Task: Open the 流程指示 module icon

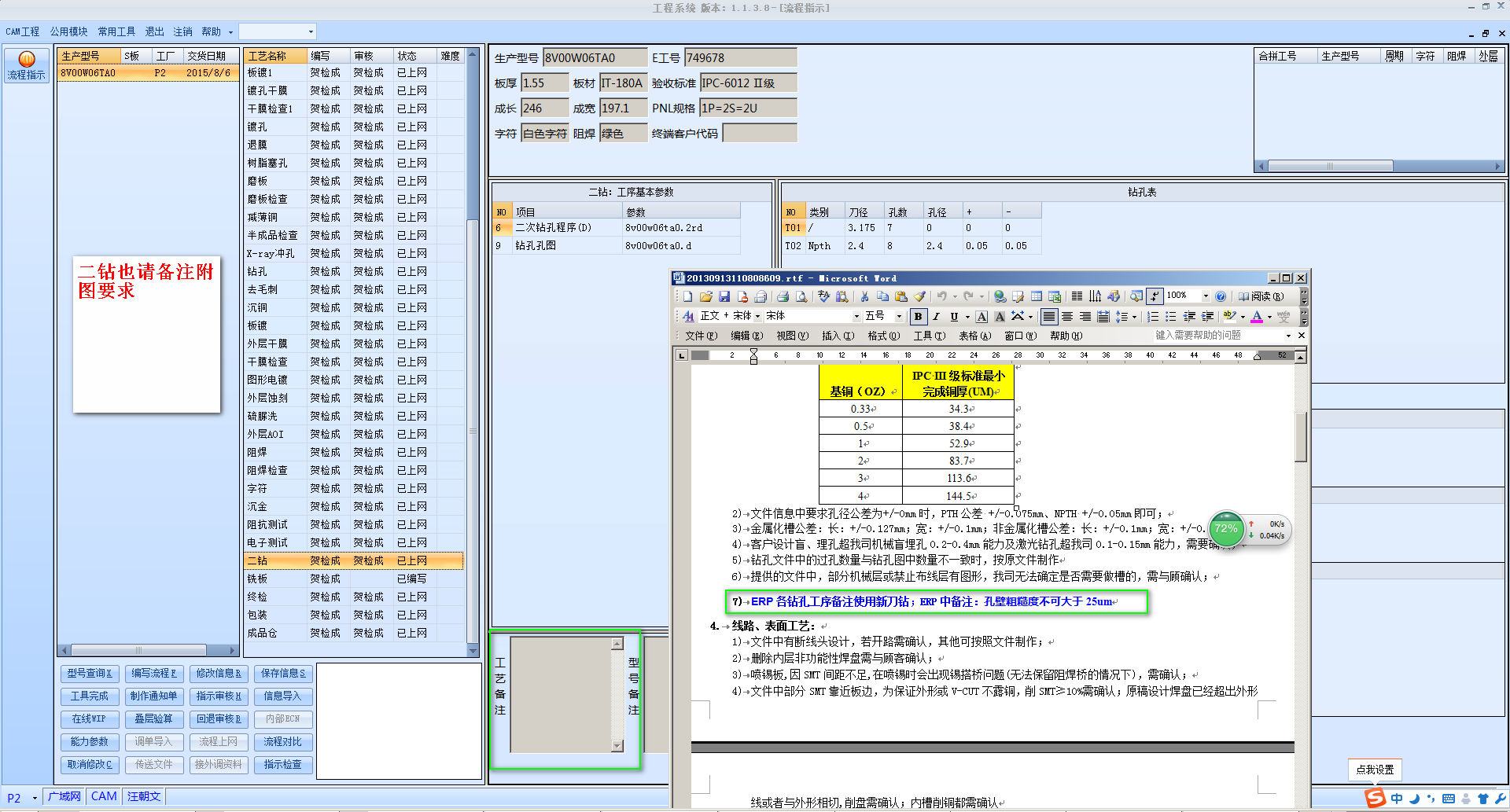Action: (x=26, y=65)
